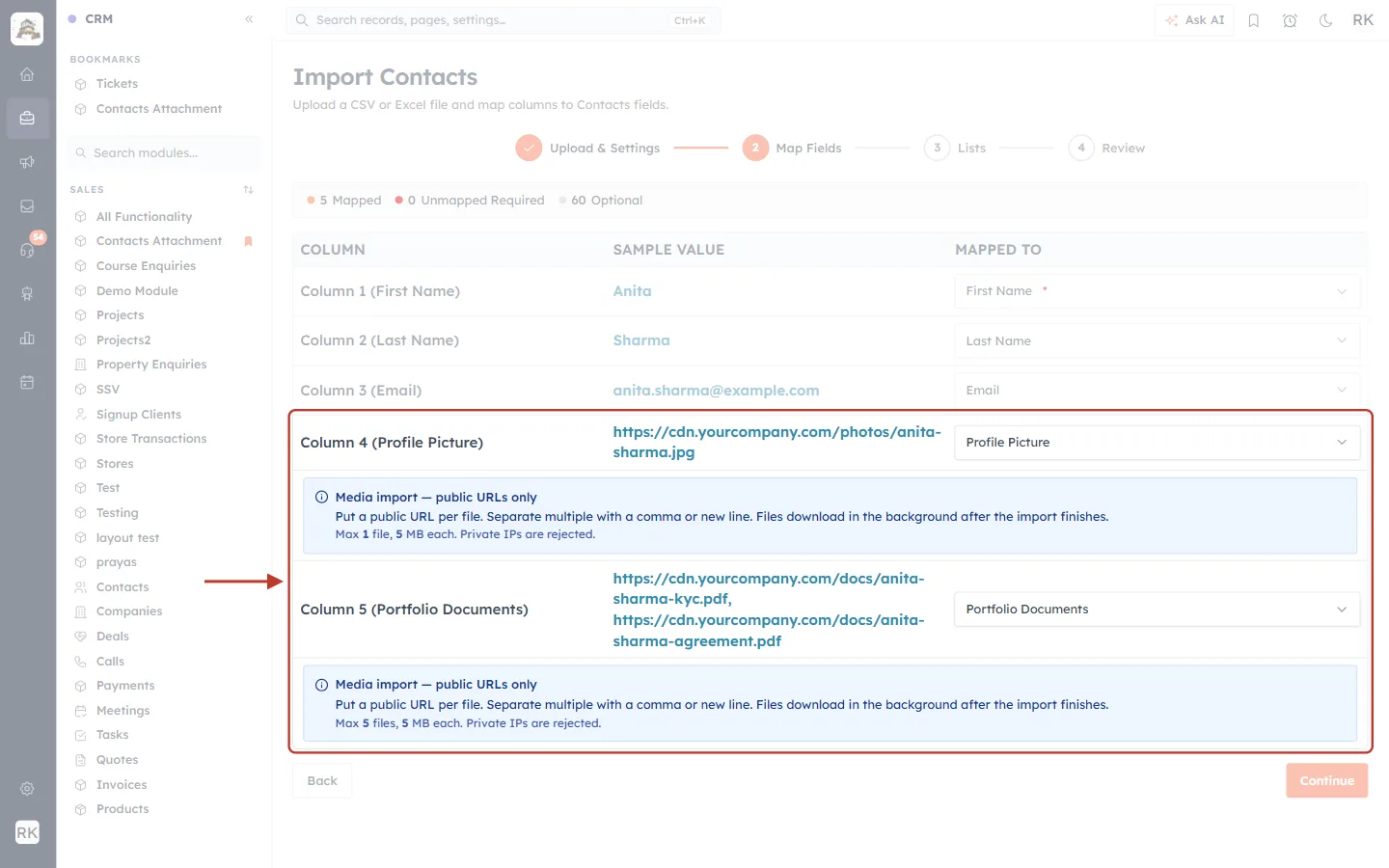Open the inbox icon in left rail
This screenshot has width=1389, height=868.
27,206
